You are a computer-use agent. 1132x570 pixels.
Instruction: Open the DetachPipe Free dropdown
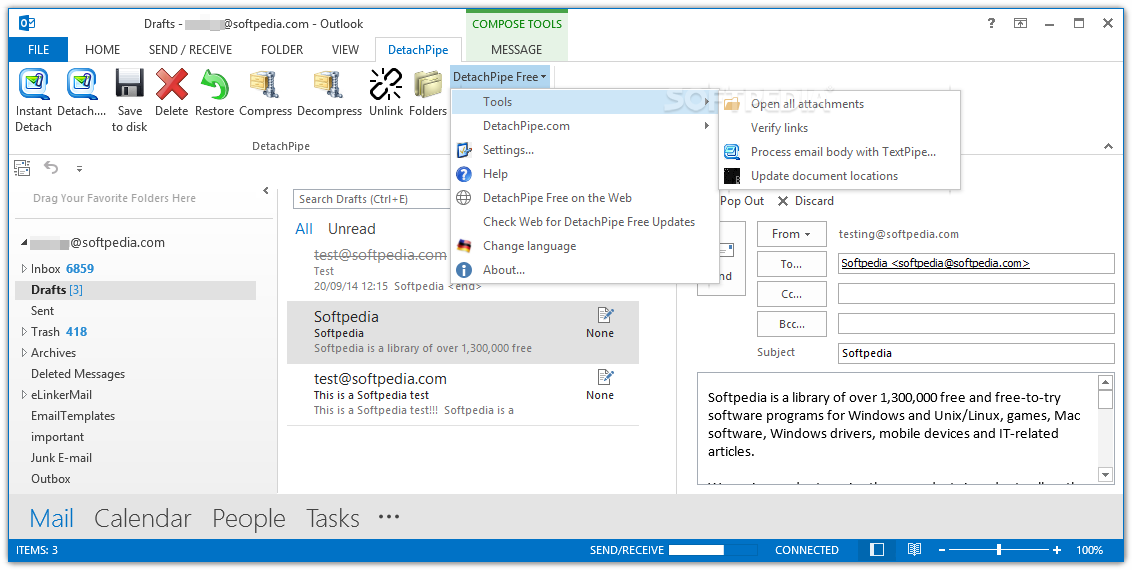click(x=500, y=76)
